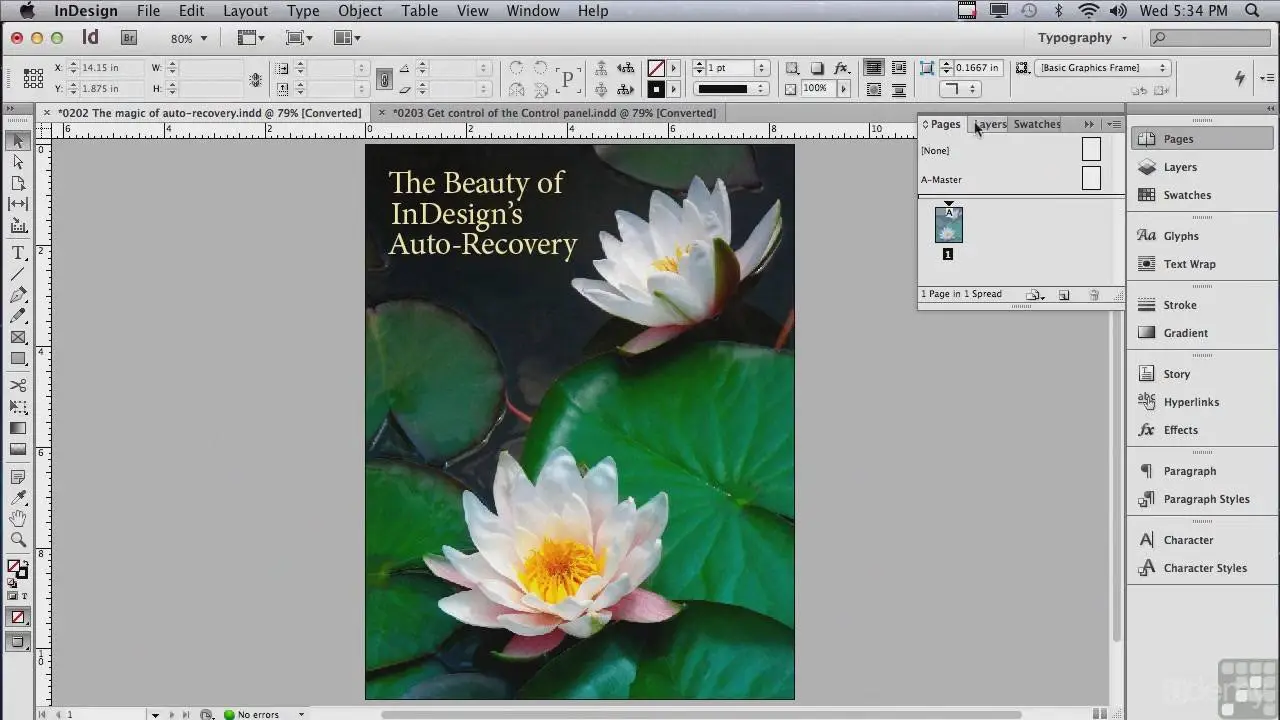Image resolution: width=1280 pixels, height=720 pixels.
Task: Expand the Basic Graphics Frame style dropdown
Action: coord(1104,68)
